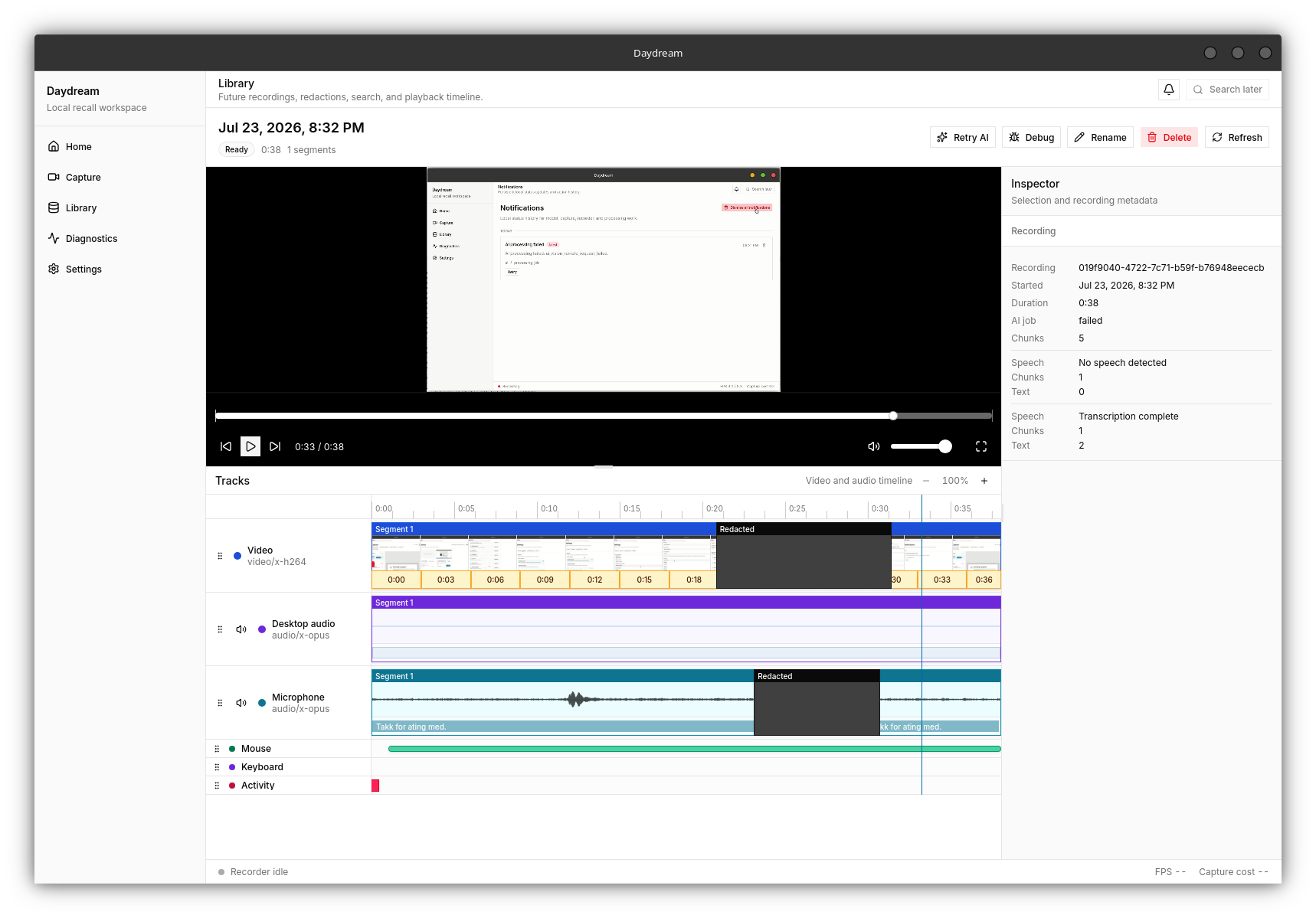Rename this recording
1316x918 pixels.
(x=1100, y=137)
